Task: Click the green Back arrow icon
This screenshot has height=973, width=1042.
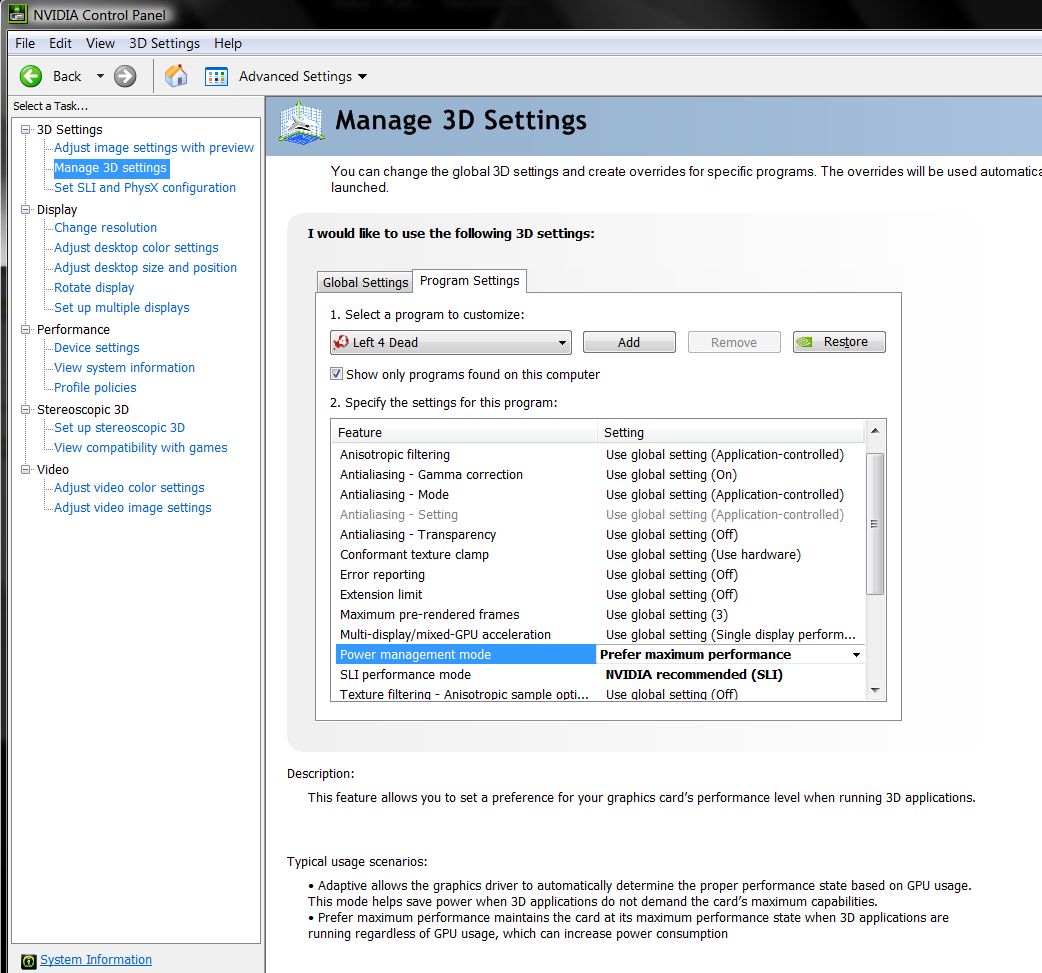Action: [31, 76]
